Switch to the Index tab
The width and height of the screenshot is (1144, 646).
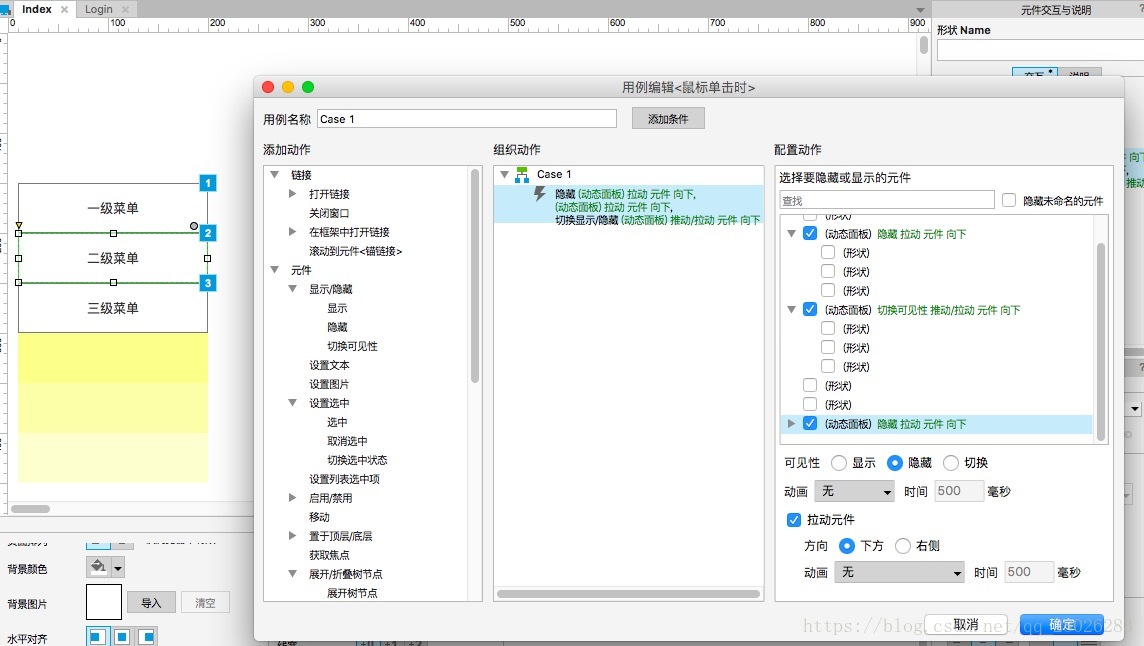(x=36, y=9)
